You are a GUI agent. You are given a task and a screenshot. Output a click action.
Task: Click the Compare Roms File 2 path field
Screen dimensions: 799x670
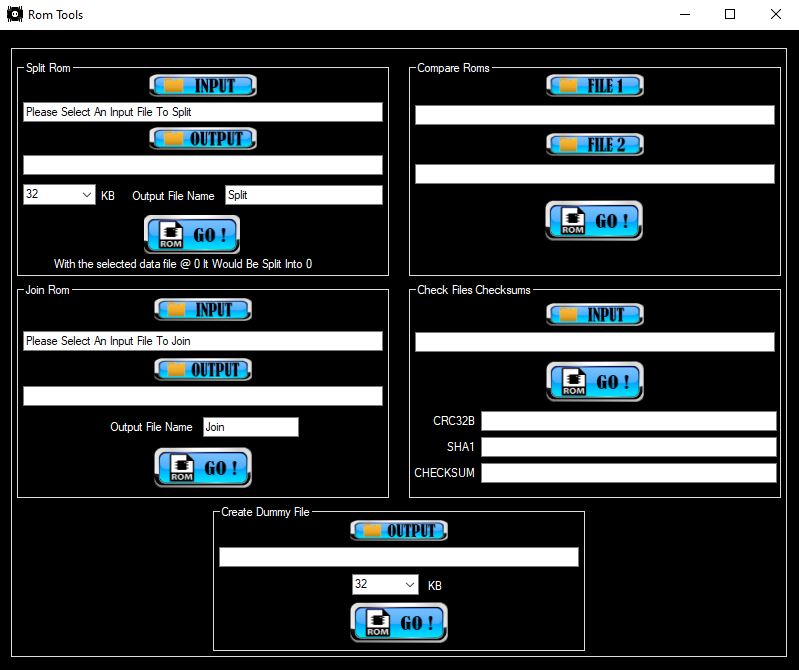[595, 174]
